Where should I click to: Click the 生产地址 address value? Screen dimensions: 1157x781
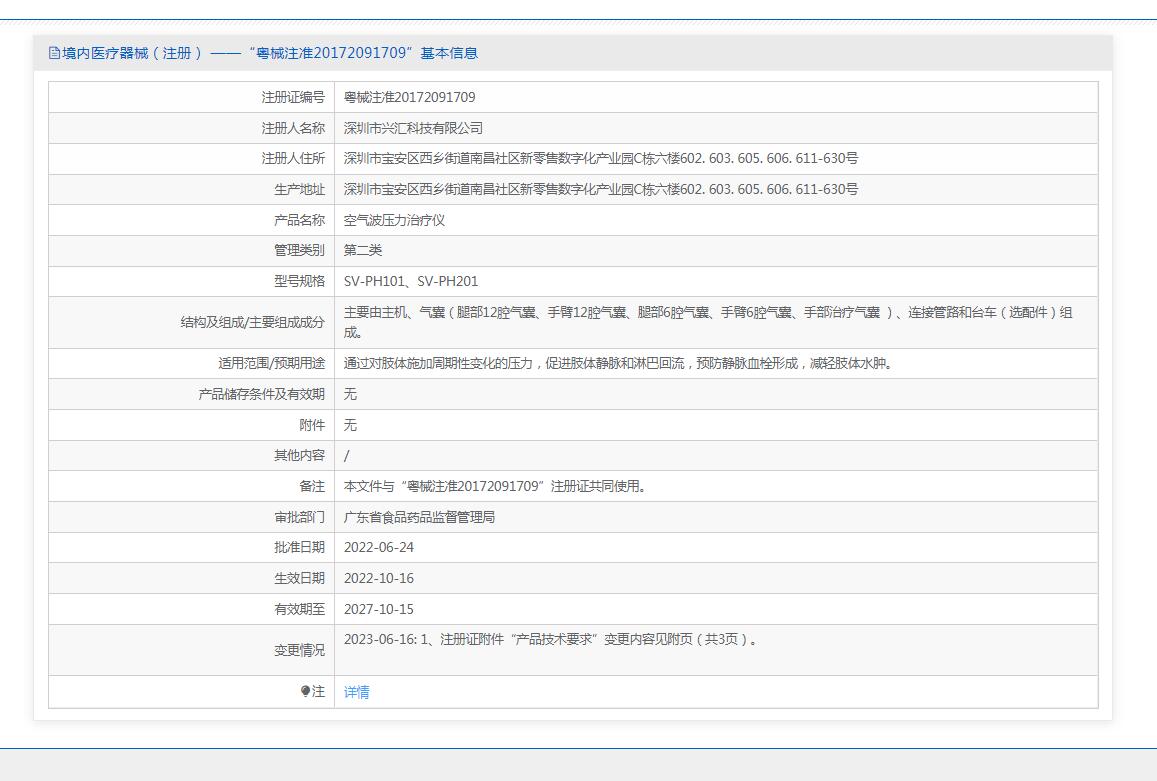(x=601, y=190)
